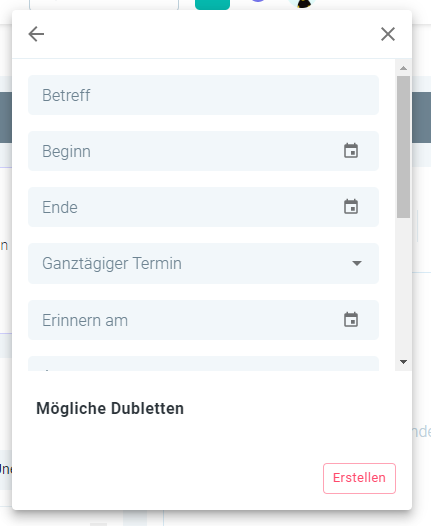Click the teal button behind the dialog top
Screen dimensions: 431x526
coord(212,5)
